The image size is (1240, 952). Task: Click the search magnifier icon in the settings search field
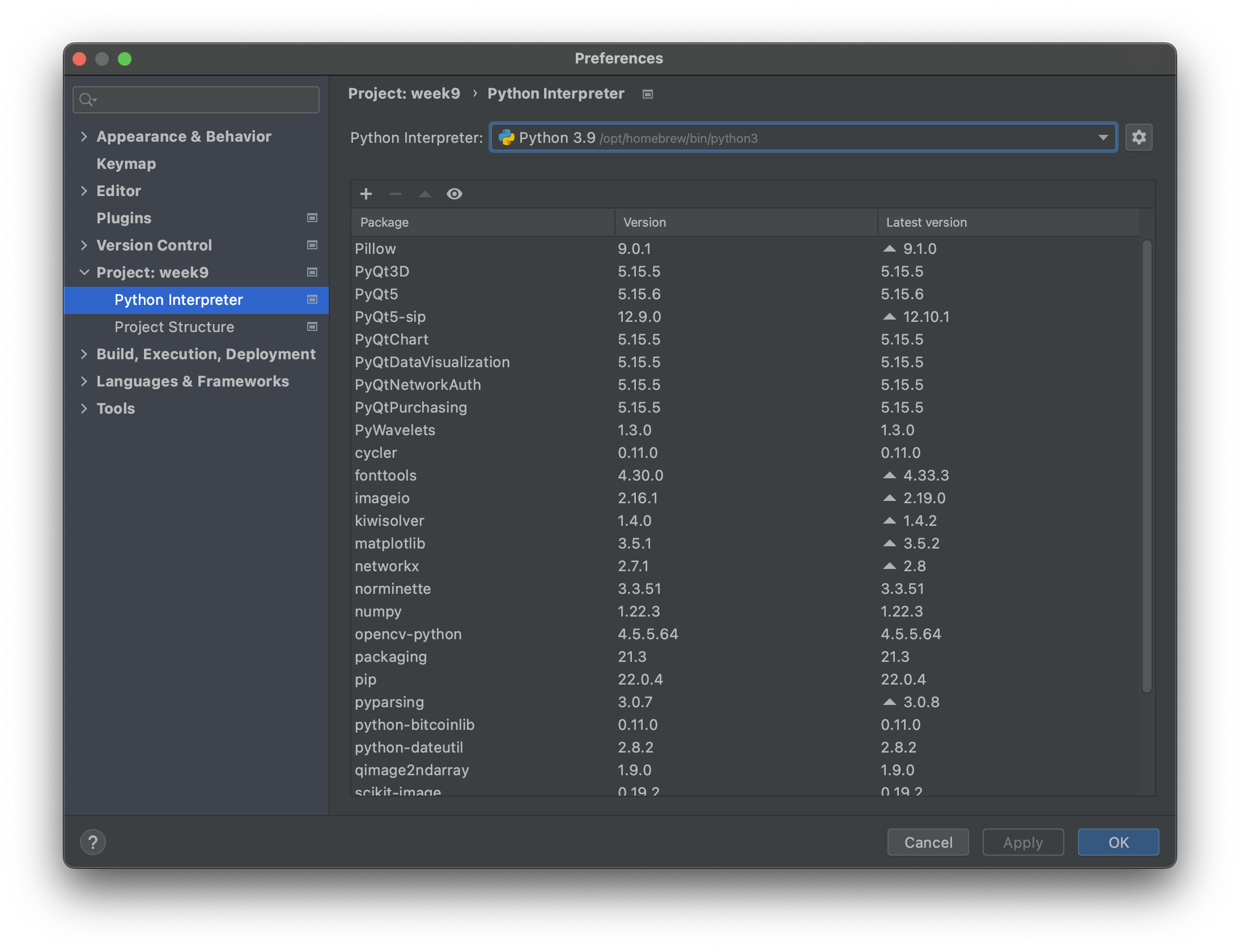pos(87,100)
